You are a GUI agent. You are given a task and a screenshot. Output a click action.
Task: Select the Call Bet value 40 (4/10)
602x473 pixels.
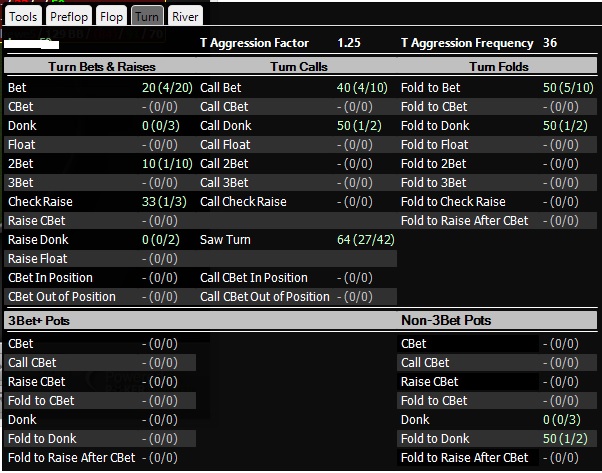tap(362, 88)
